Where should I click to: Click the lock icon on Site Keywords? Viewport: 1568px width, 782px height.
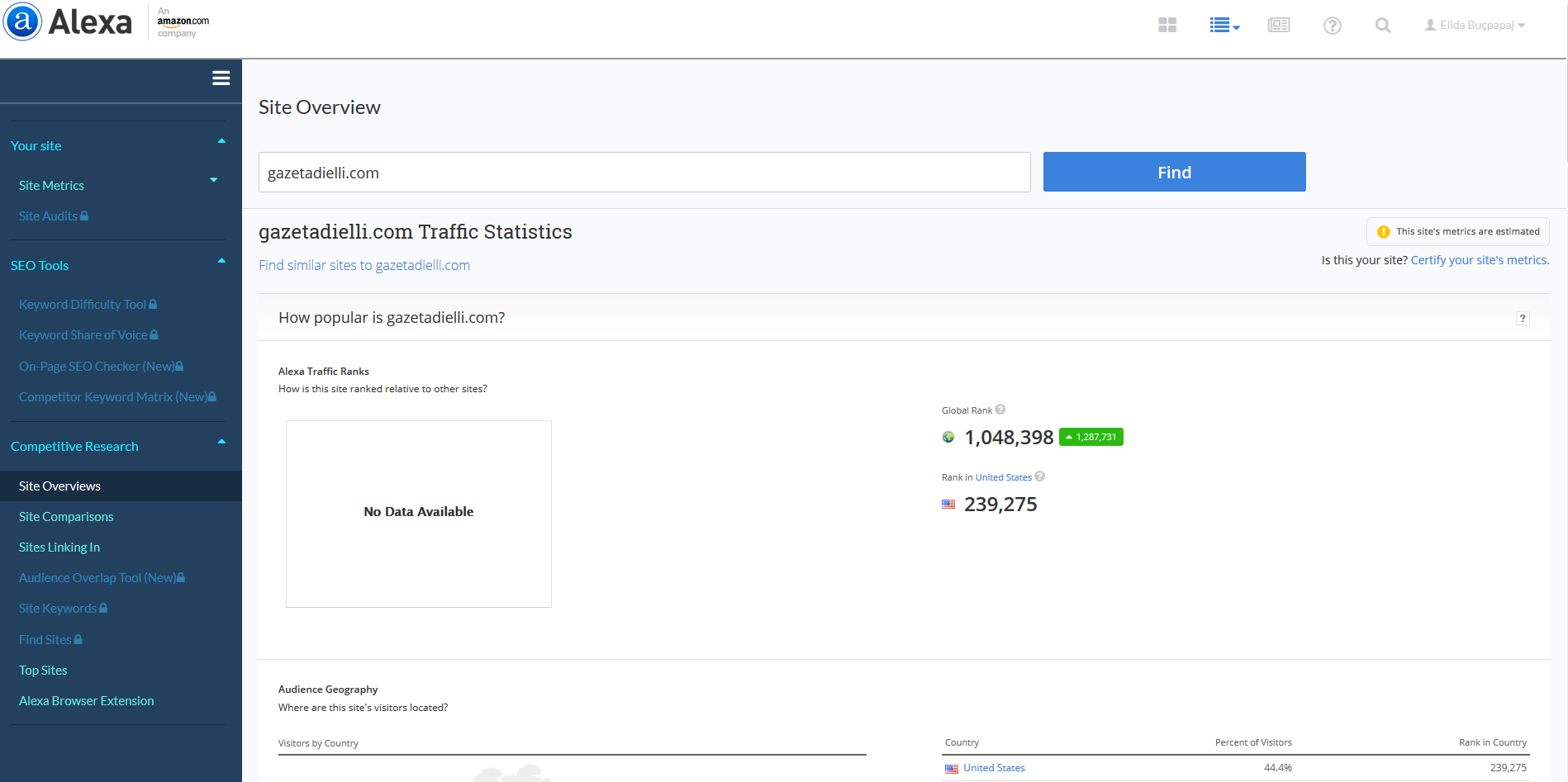tap(103, 609)
